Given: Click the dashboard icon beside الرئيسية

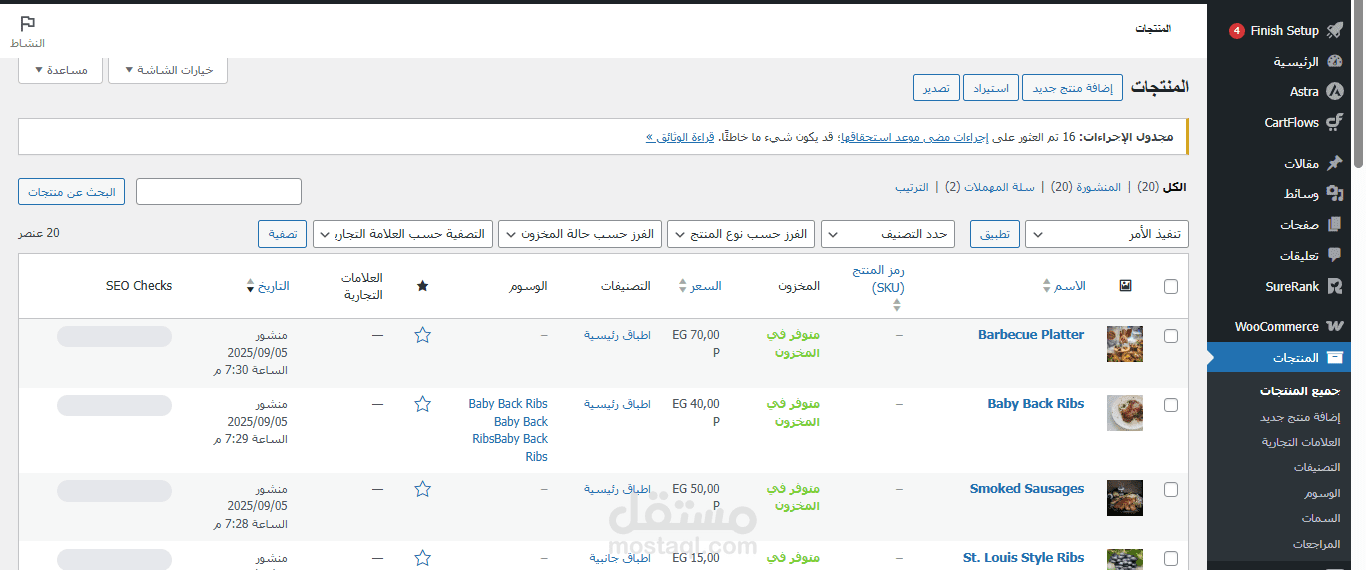Looking at the screenshot, I should coord(1335,61).
